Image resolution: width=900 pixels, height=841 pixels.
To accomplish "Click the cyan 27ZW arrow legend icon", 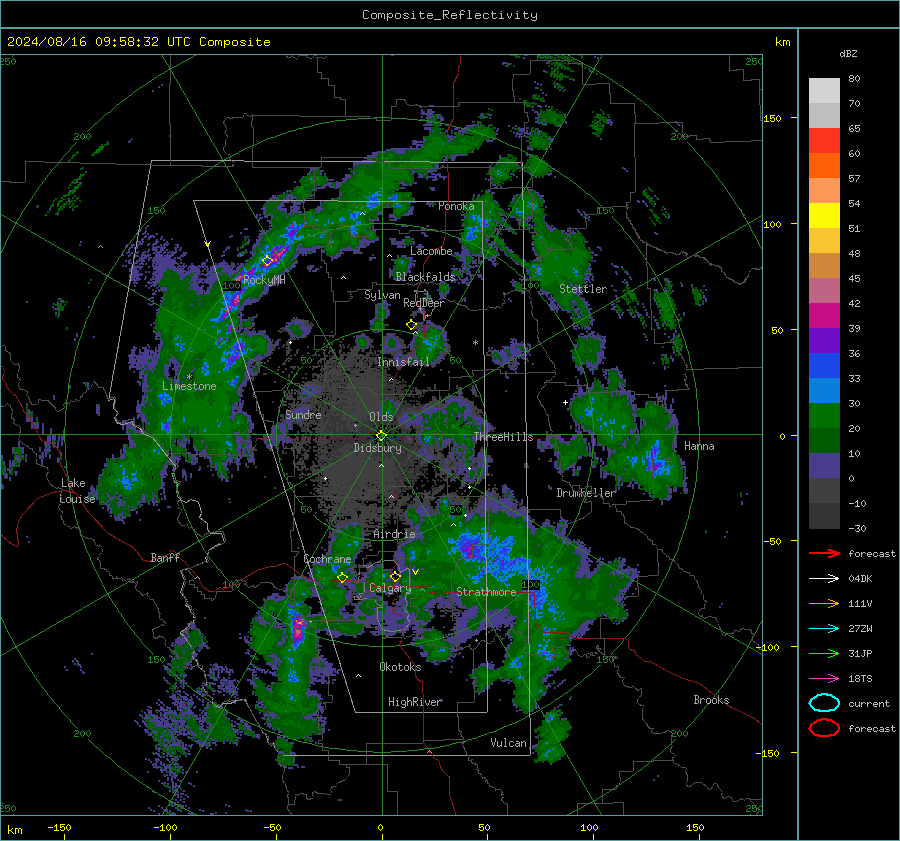I will tap(824, 629).
